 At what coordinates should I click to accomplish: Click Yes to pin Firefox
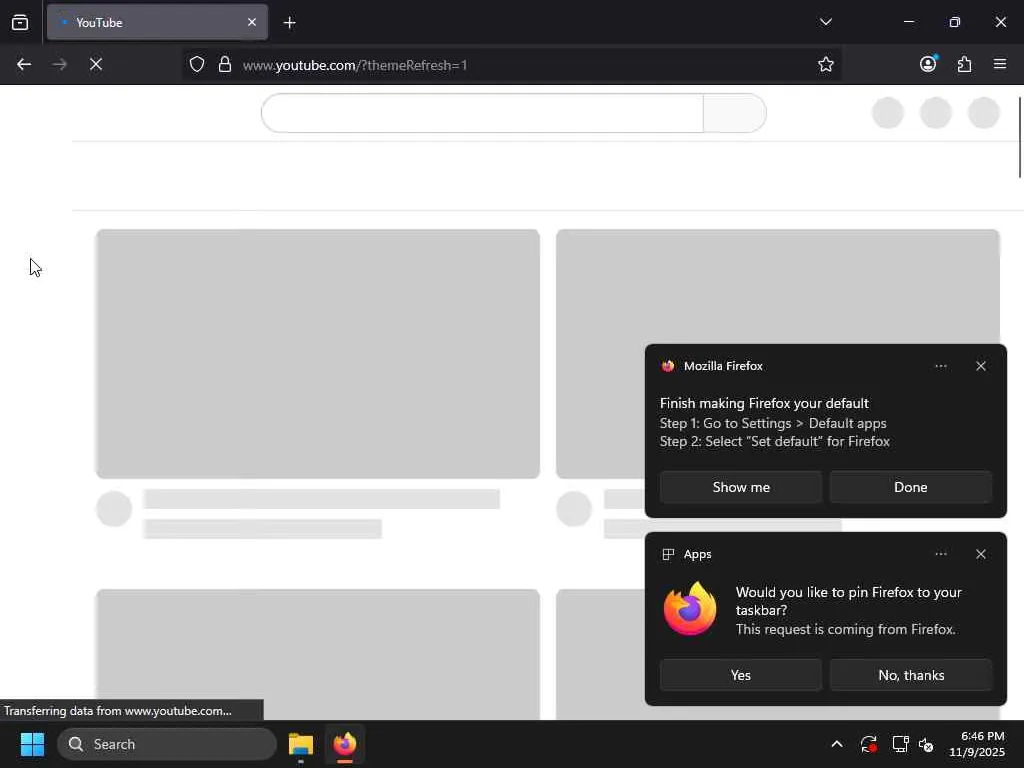[741, 675]
